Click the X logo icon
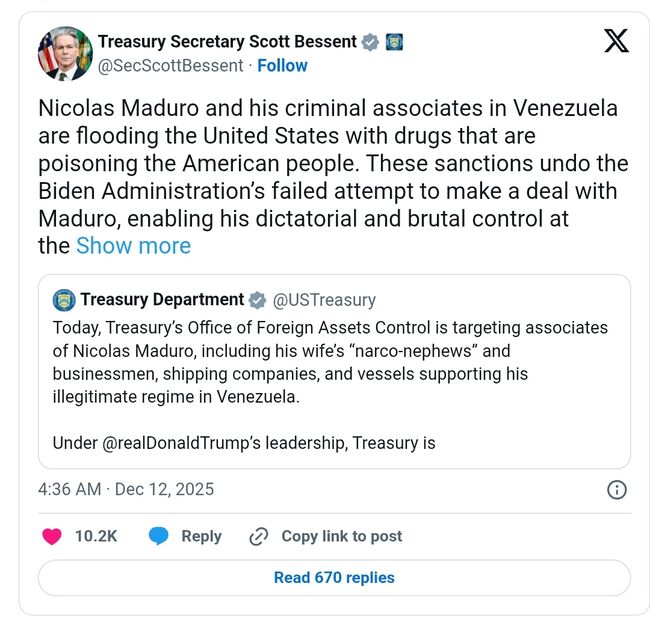650x619 pixels. pyautogui.click(x=616, y=41)
